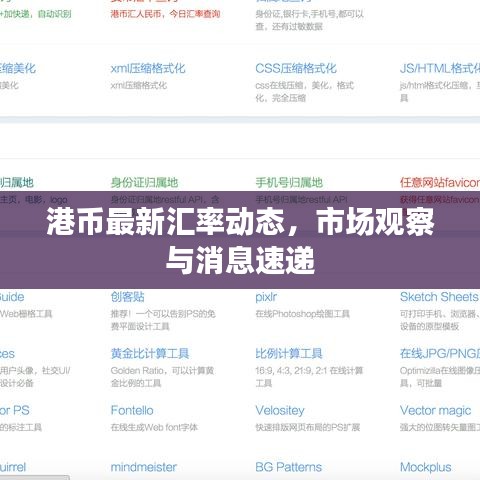Open the 黄金比计算工具 link
Viewport: 480px width, 480px height.
point(150,354)
